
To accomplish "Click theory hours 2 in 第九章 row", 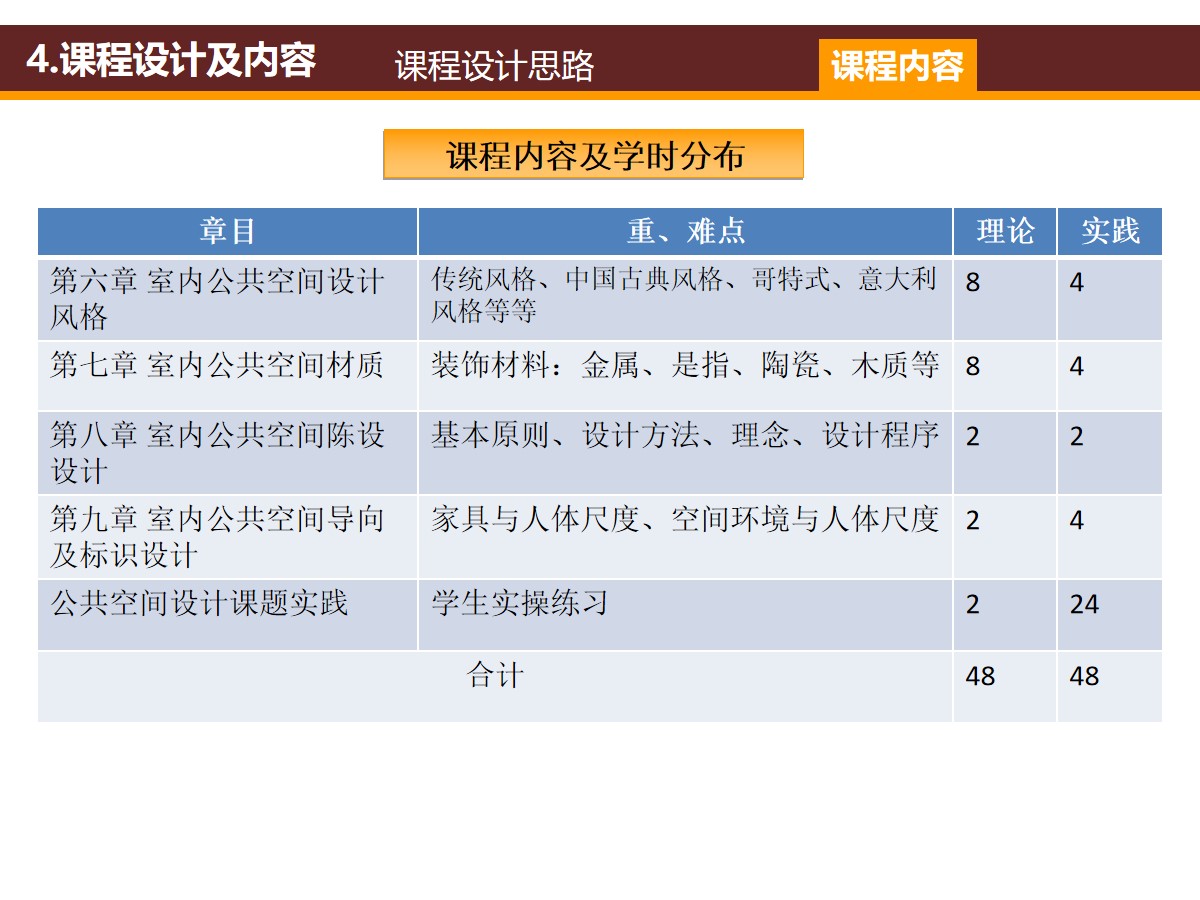I will pyautogui.click(x=973, y=521).
